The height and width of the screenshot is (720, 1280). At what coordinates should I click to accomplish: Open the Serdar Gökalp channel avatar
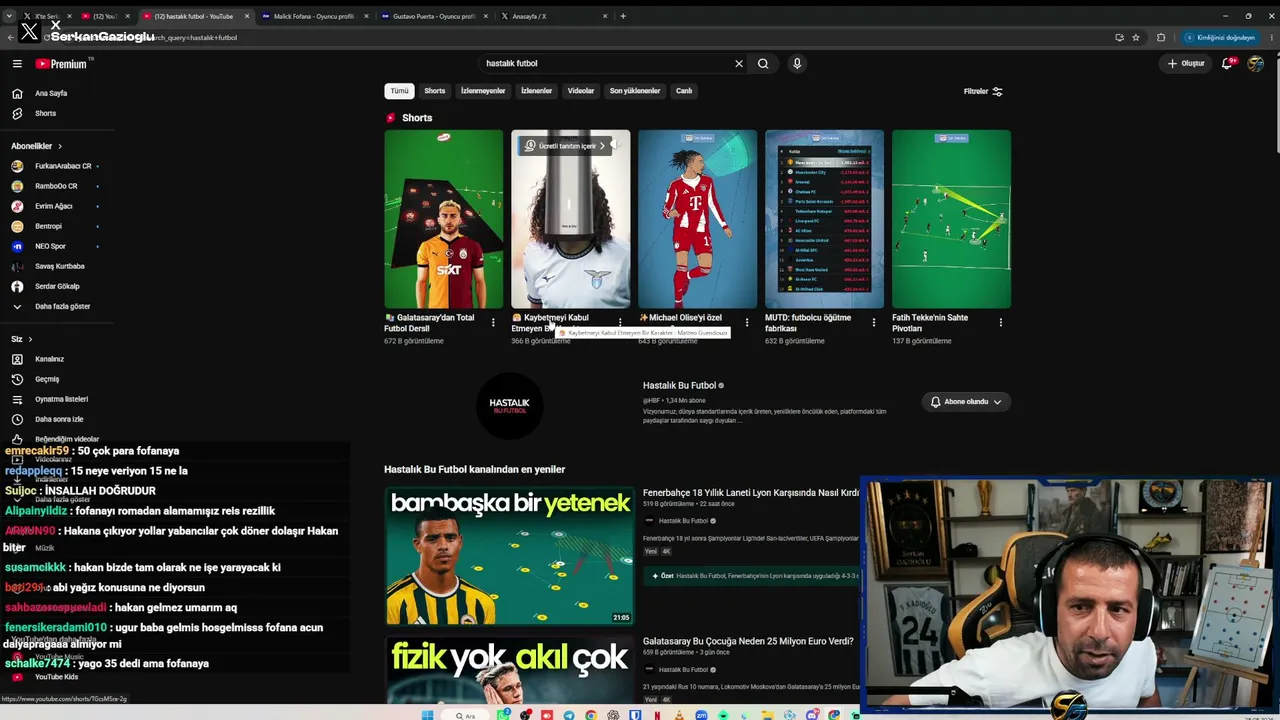(17, 286)
